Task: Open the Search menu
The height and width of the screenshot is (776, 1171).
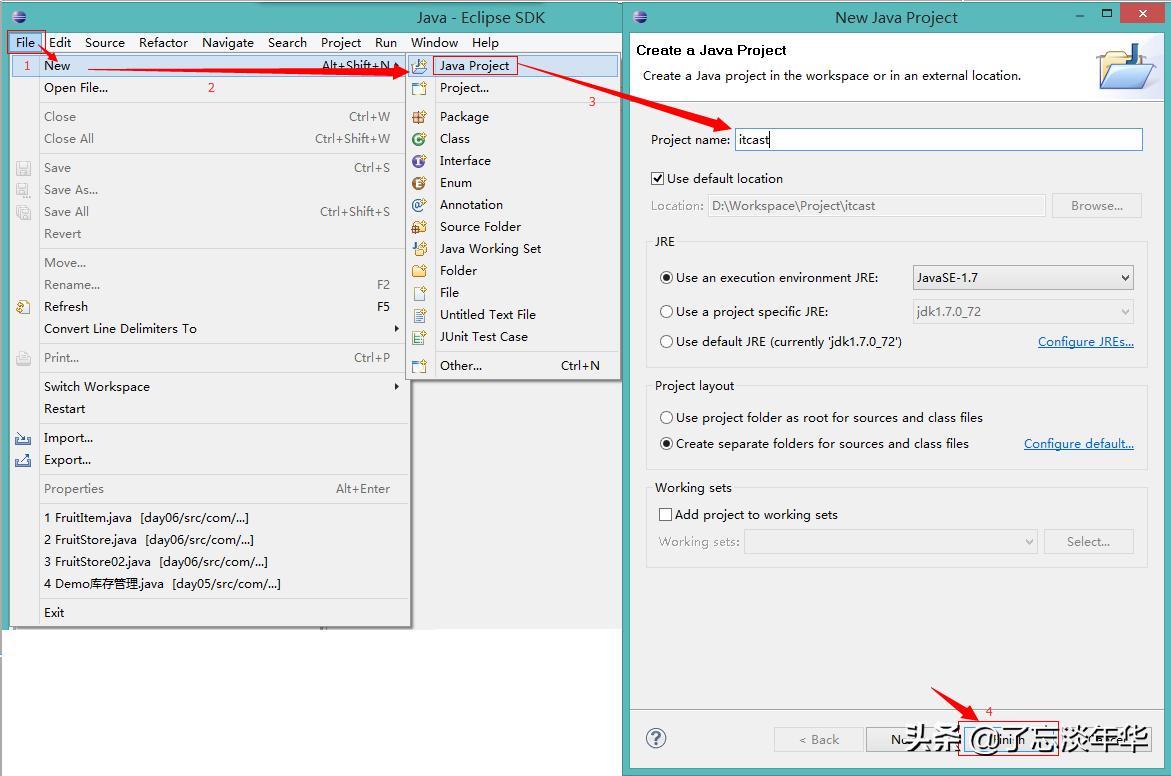Action: point(288,43)
